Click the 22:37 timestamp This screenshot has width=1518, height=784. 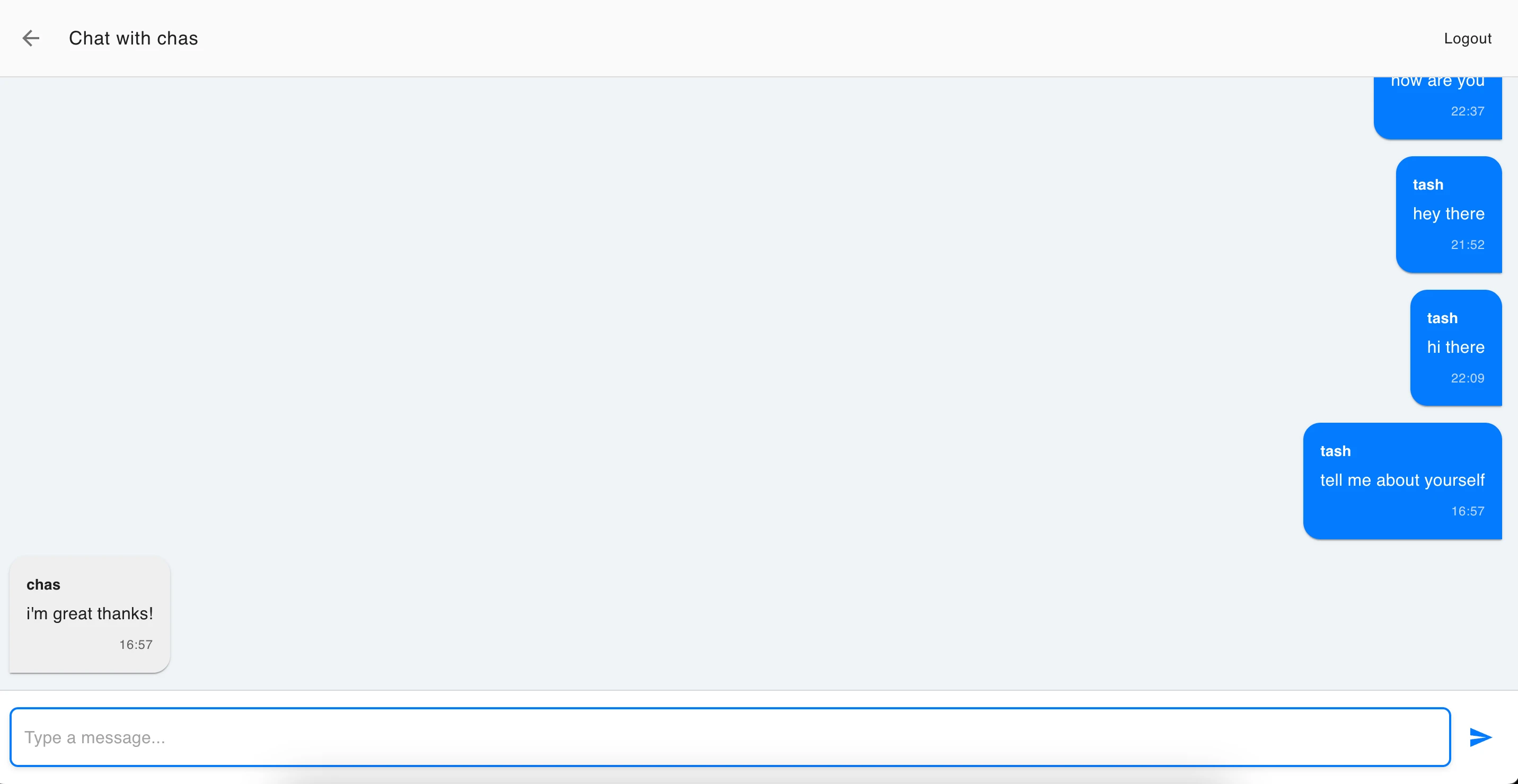[x=1467, y=111]
